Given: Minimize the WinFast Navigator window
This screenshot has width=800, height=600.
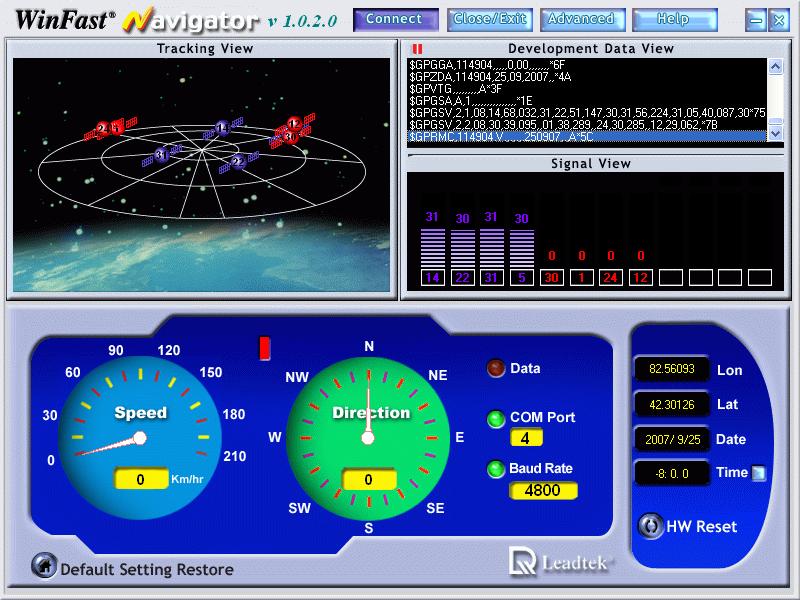Looking at the screenshot, I should (x=756, y=20).
